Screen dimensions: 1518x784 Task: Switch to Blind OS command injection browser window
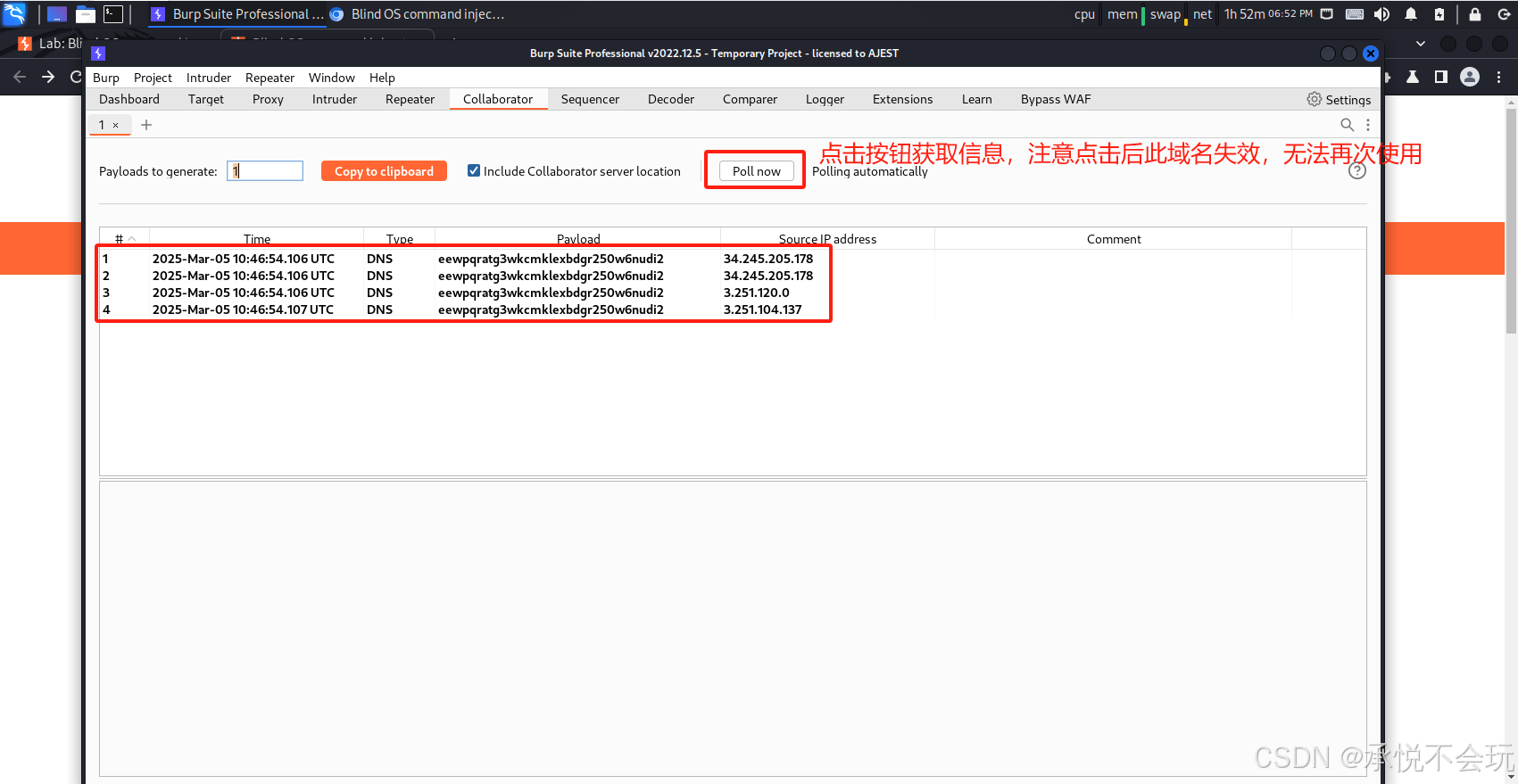click(418, 14)
